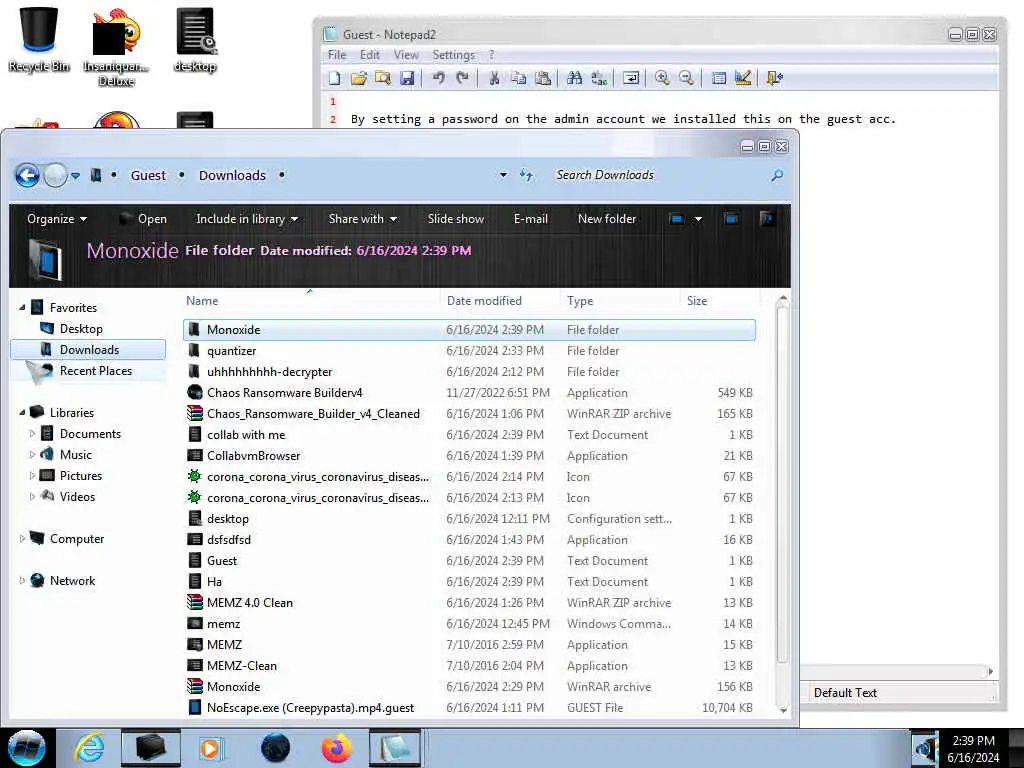The height and width of the screenshot is (768, 1024).
Task: Click Replace icon in Notepad2 toolbar
Action: (x=599, y=78)
